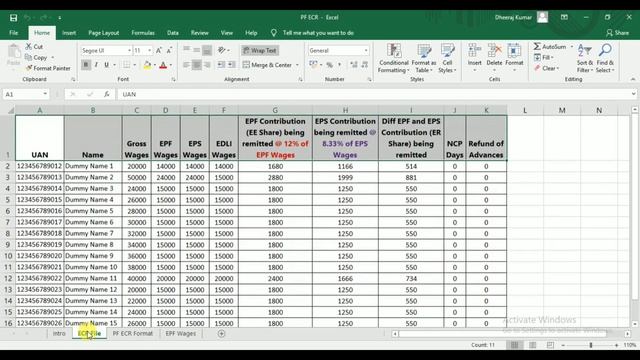Click Merge & Center button
640x360 pixels.
tap(268, 65)
